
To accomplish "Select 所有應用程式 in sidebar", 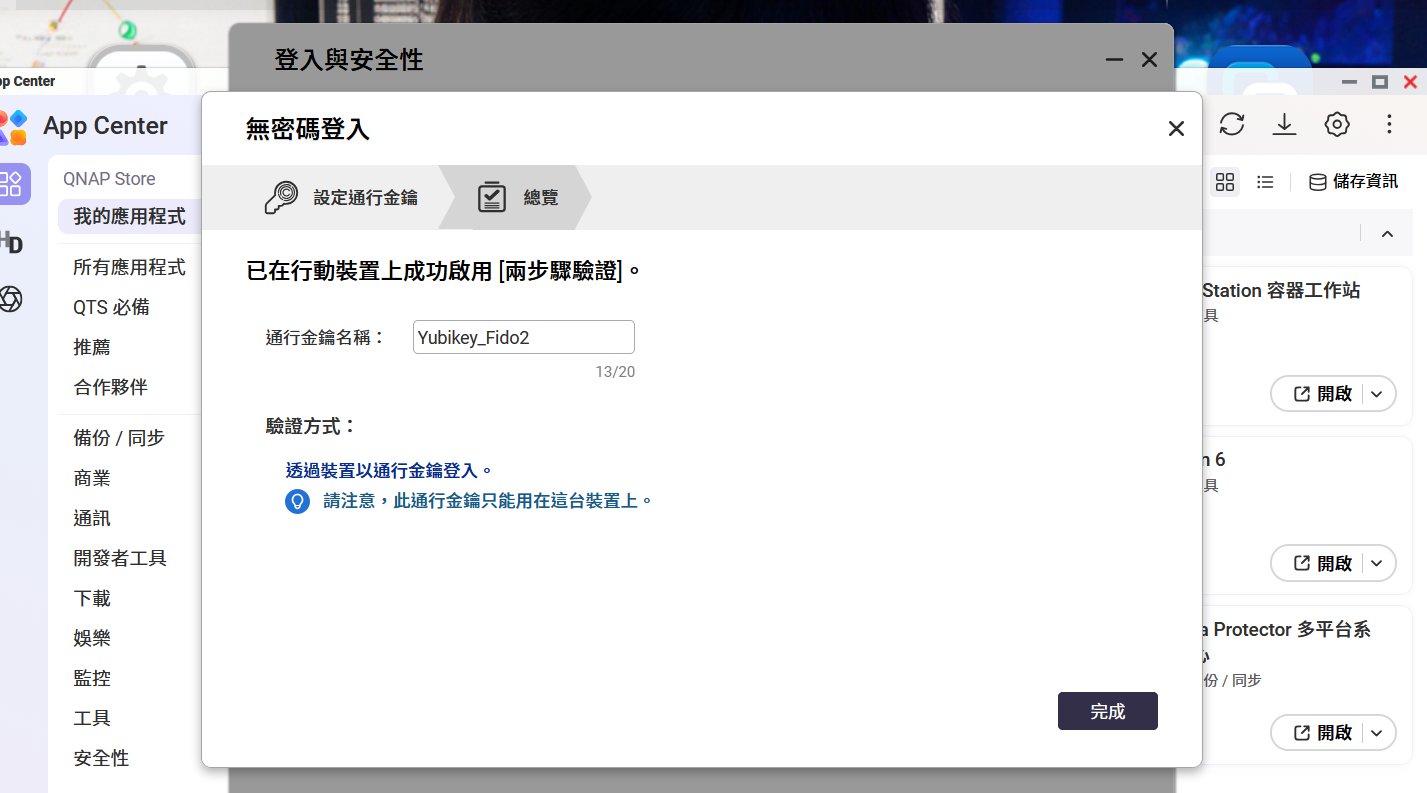I will coord(129,267).
